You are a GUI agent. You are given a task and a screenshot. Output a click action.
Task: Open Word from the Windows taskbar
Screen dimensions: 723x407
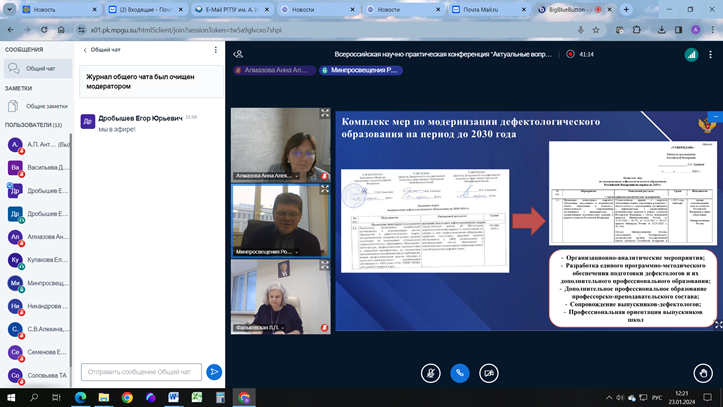[x=173, y=397]
